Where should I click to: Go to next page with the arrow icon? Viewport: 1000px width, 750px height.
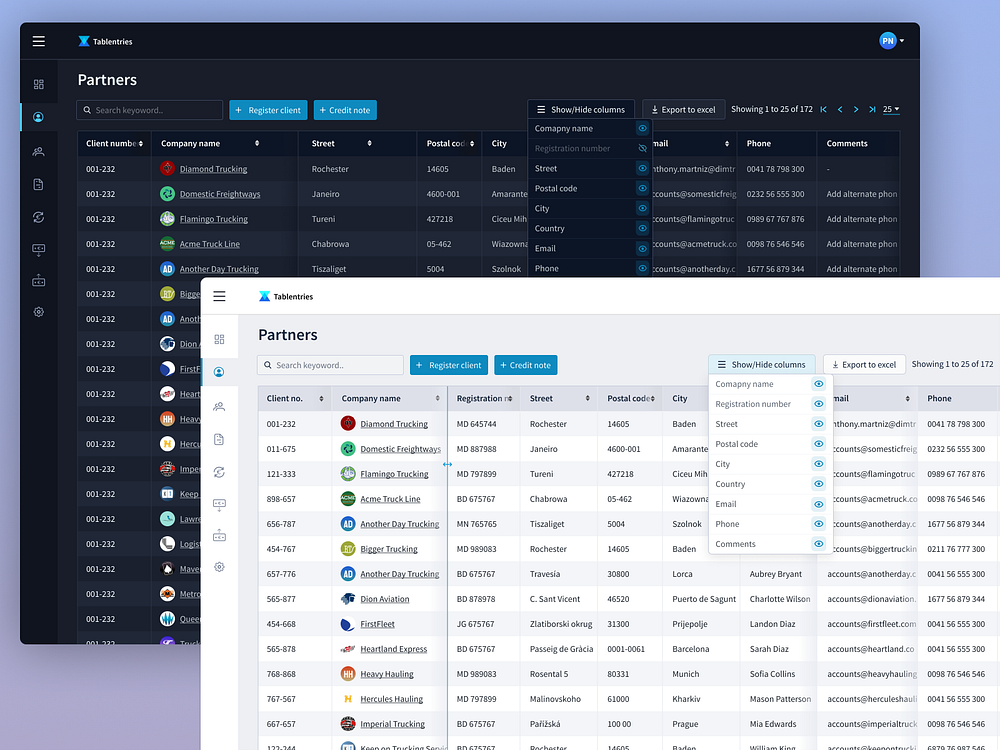(855, 110)
